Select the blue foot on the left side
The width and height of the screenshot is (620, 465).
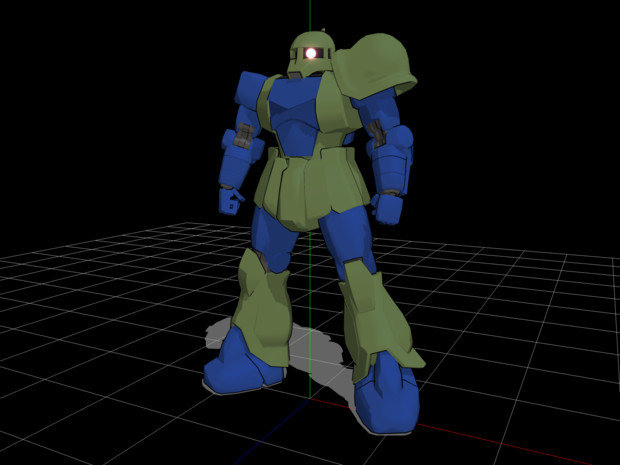coord(239,363)
